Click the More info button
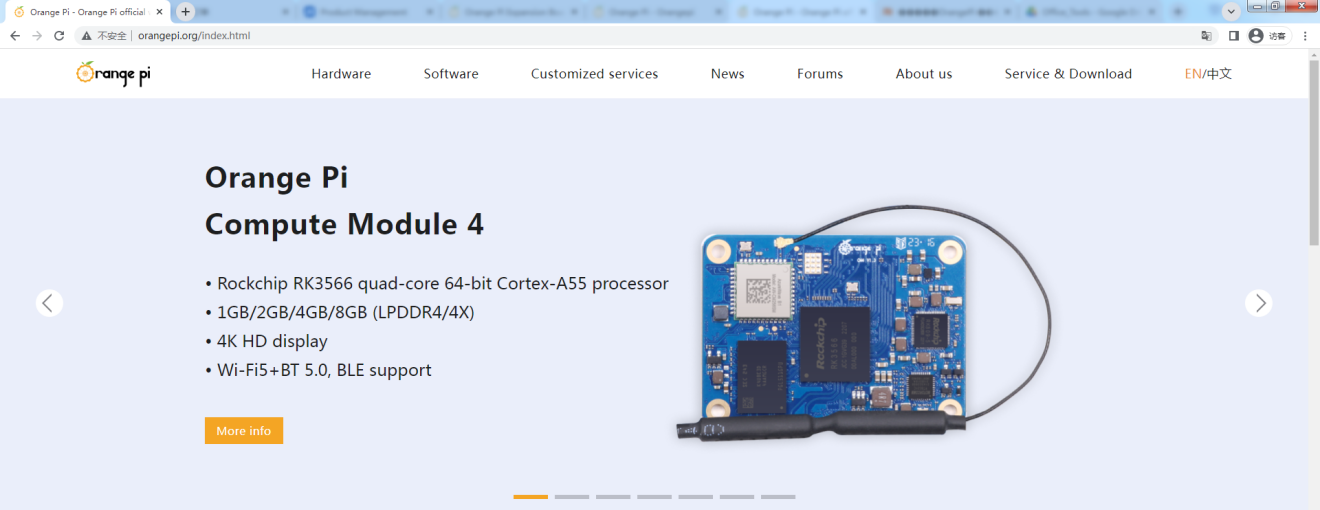 pos(244,430)
